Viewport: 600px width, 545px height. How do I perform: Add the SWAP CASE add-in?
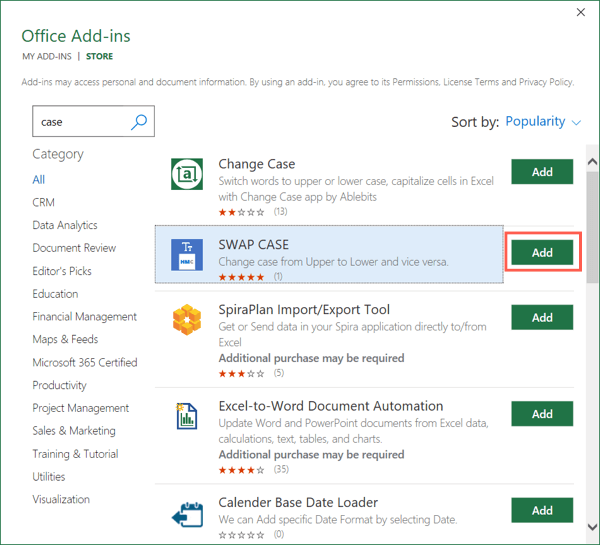pos(542,253)
